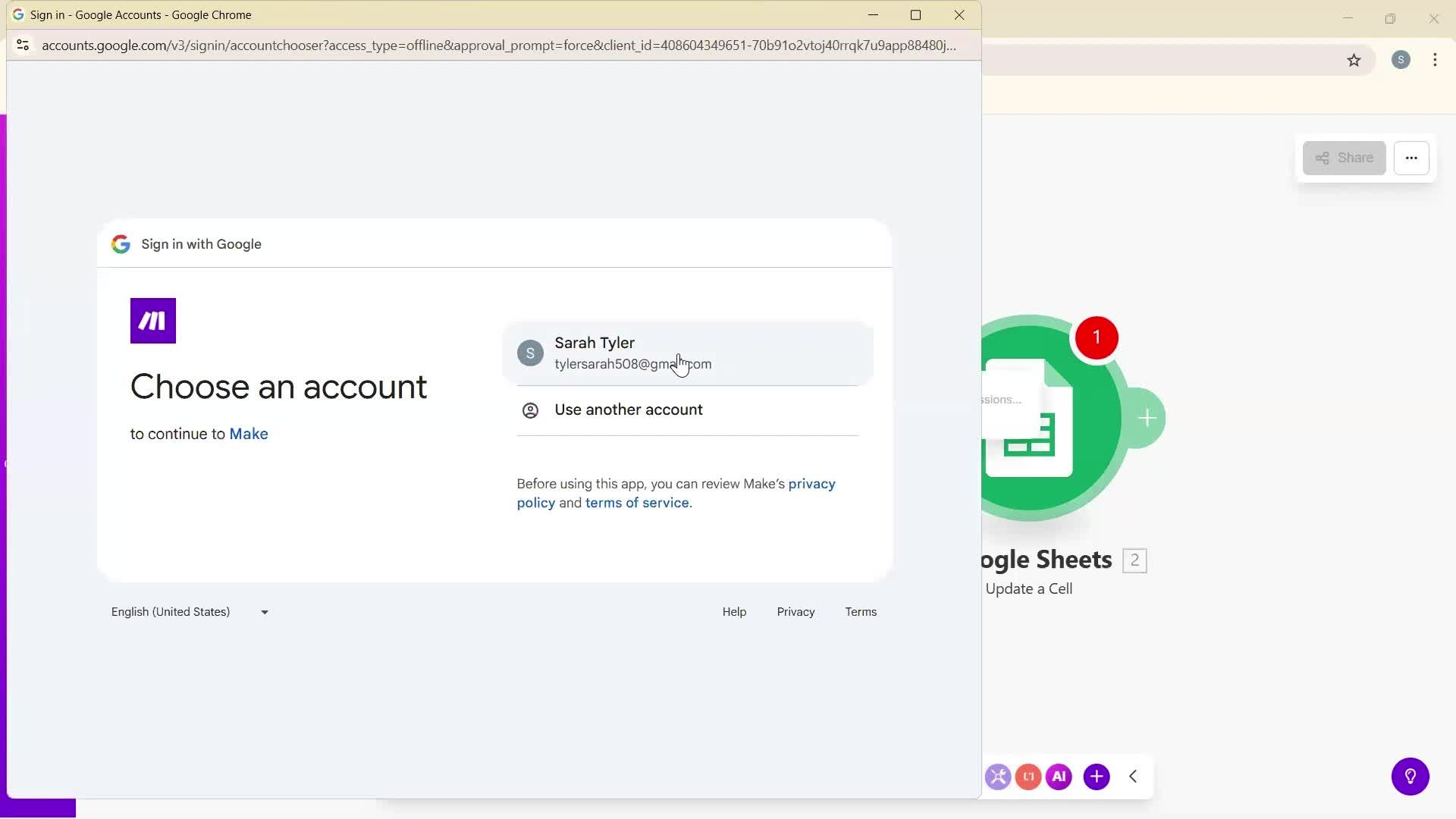Open the purple plus button to add a module
Screen dimensions: 1456x819
tap(1097, 776)
